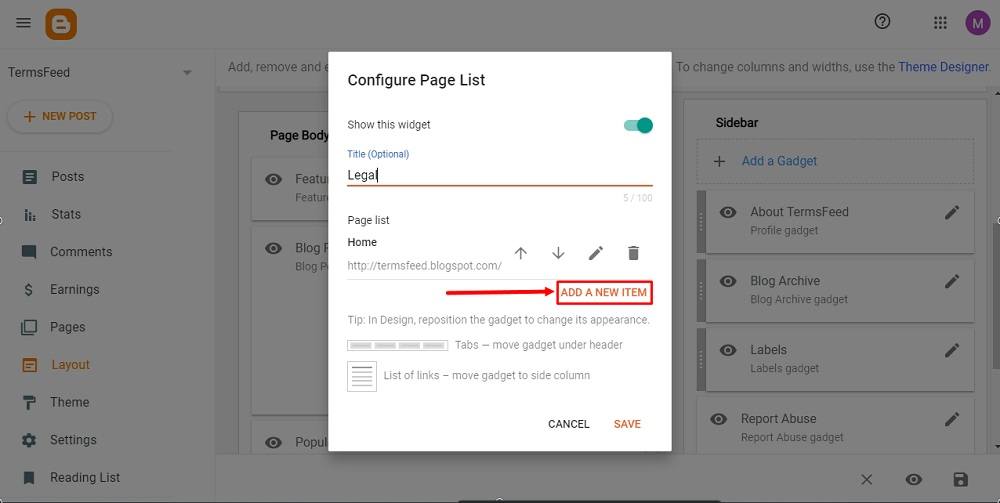Edit the Report Abuse gadget pencil
This screenshot has height=503, width=1000.
click(952, 419)
